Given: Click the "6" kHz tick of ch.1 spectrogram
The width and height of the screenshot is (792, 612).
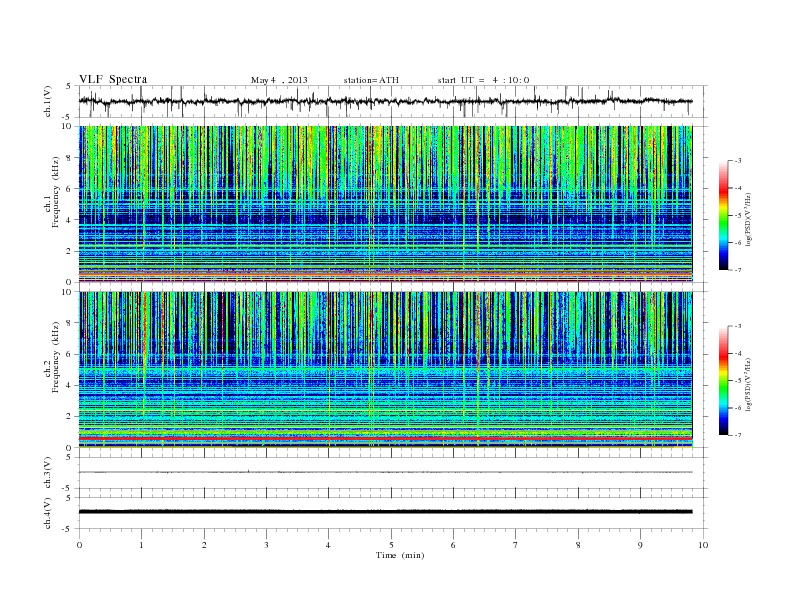Looking at the screenshot, I should (69, 189).
